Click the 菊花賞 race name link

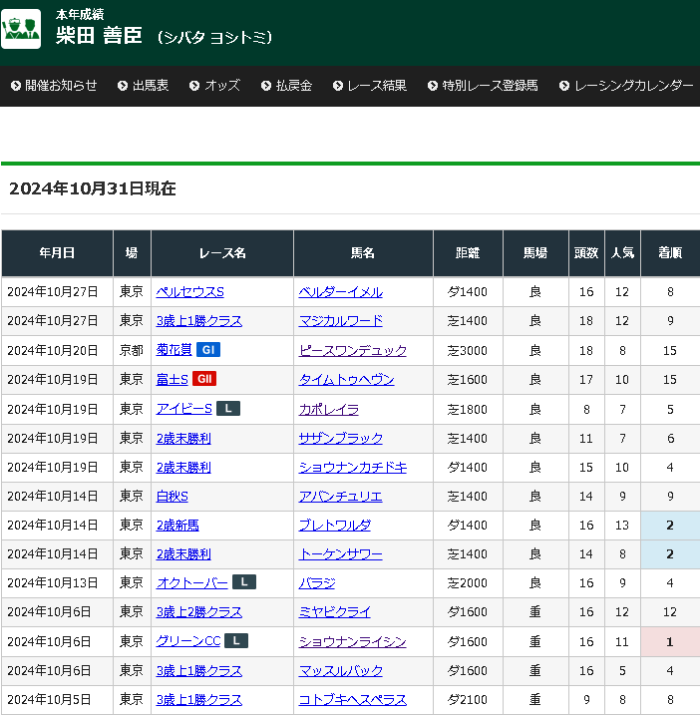tap(174, 350)
